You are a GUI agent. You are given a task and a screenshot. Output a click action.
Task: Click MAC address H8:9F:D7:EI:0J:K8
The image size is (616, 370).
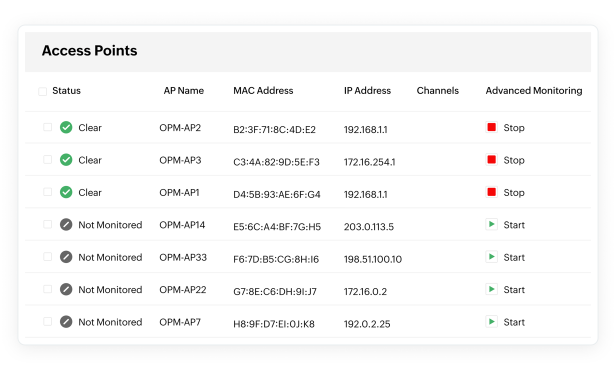(274, 324)
